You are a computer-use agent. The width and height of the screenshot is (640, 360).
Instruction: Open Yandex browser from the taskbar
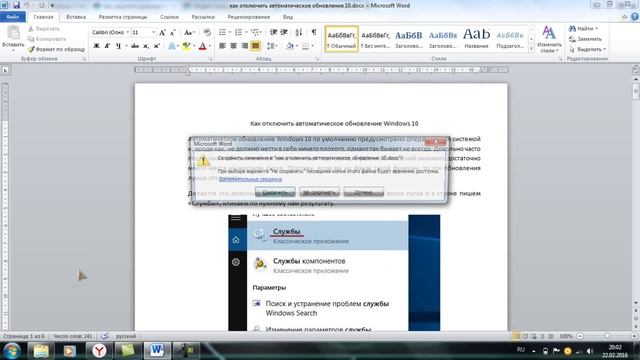[x=99, y=350]
